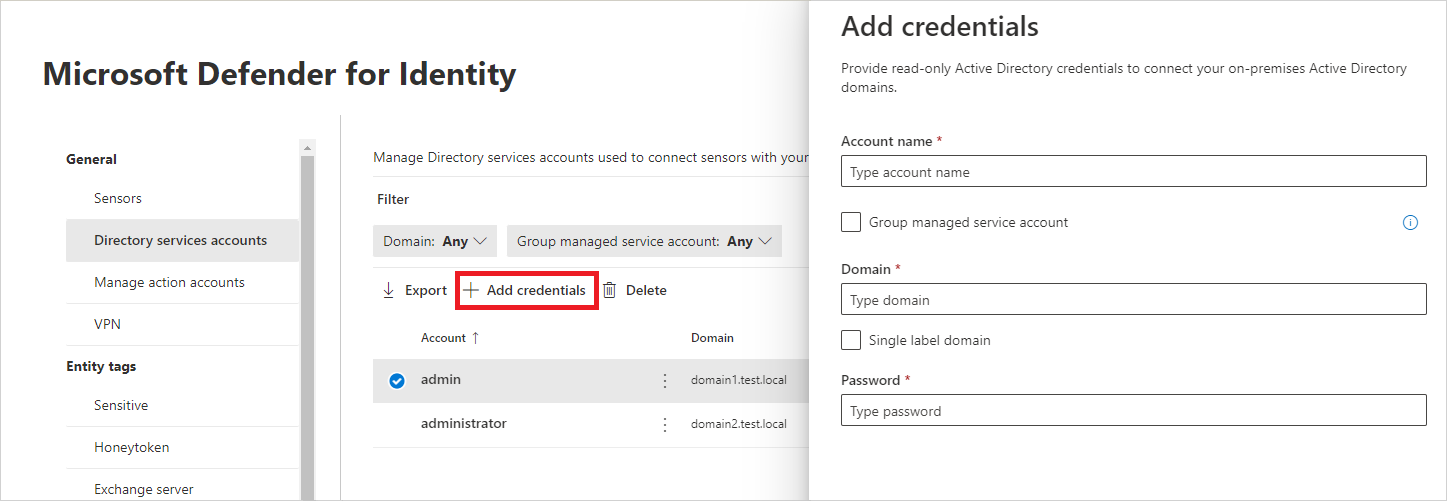Enable Group managed service account checkbox

pyautogui.click(x=851, y=222)
